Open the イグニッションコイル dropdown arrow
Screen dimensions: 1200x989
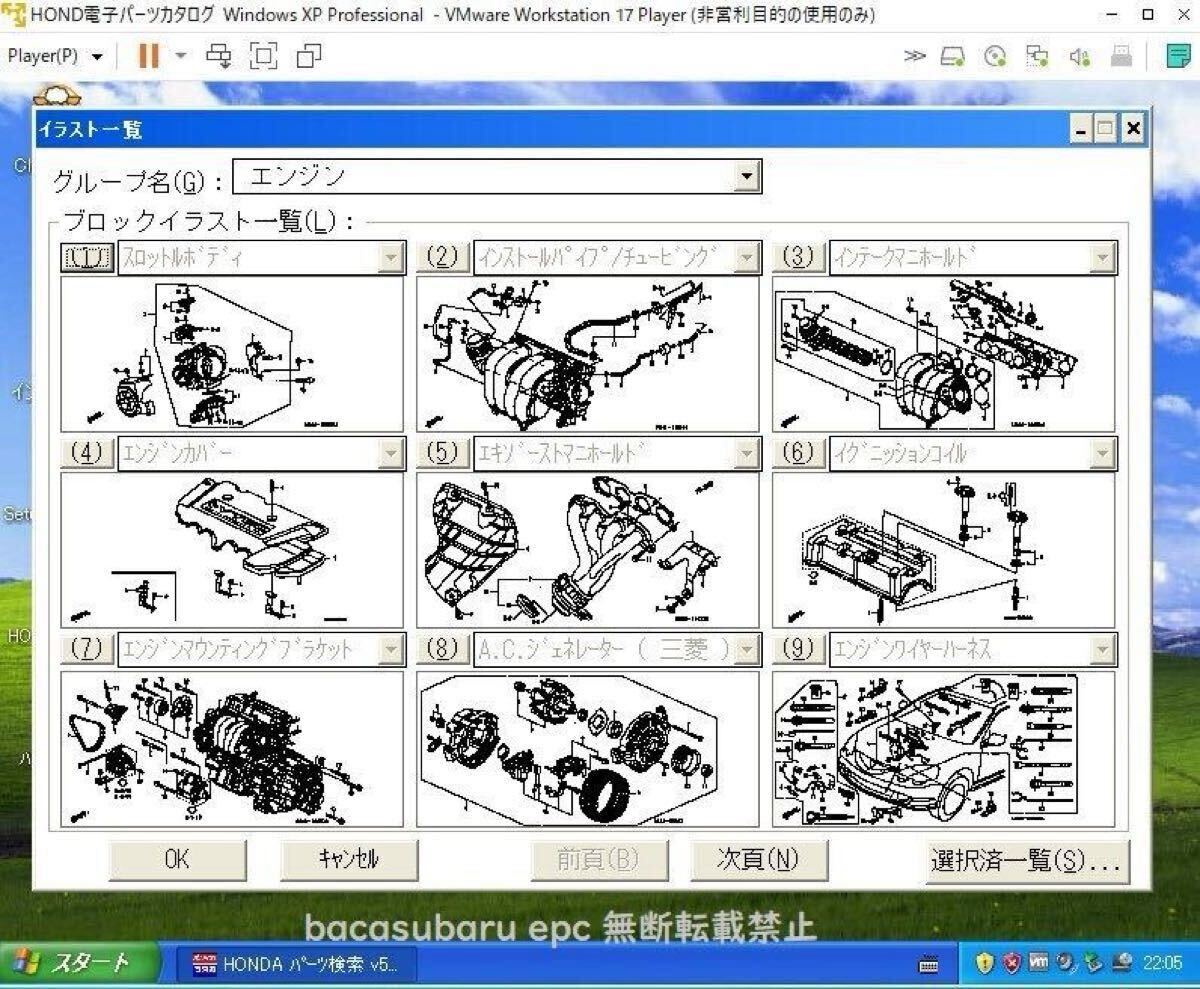1102,455
